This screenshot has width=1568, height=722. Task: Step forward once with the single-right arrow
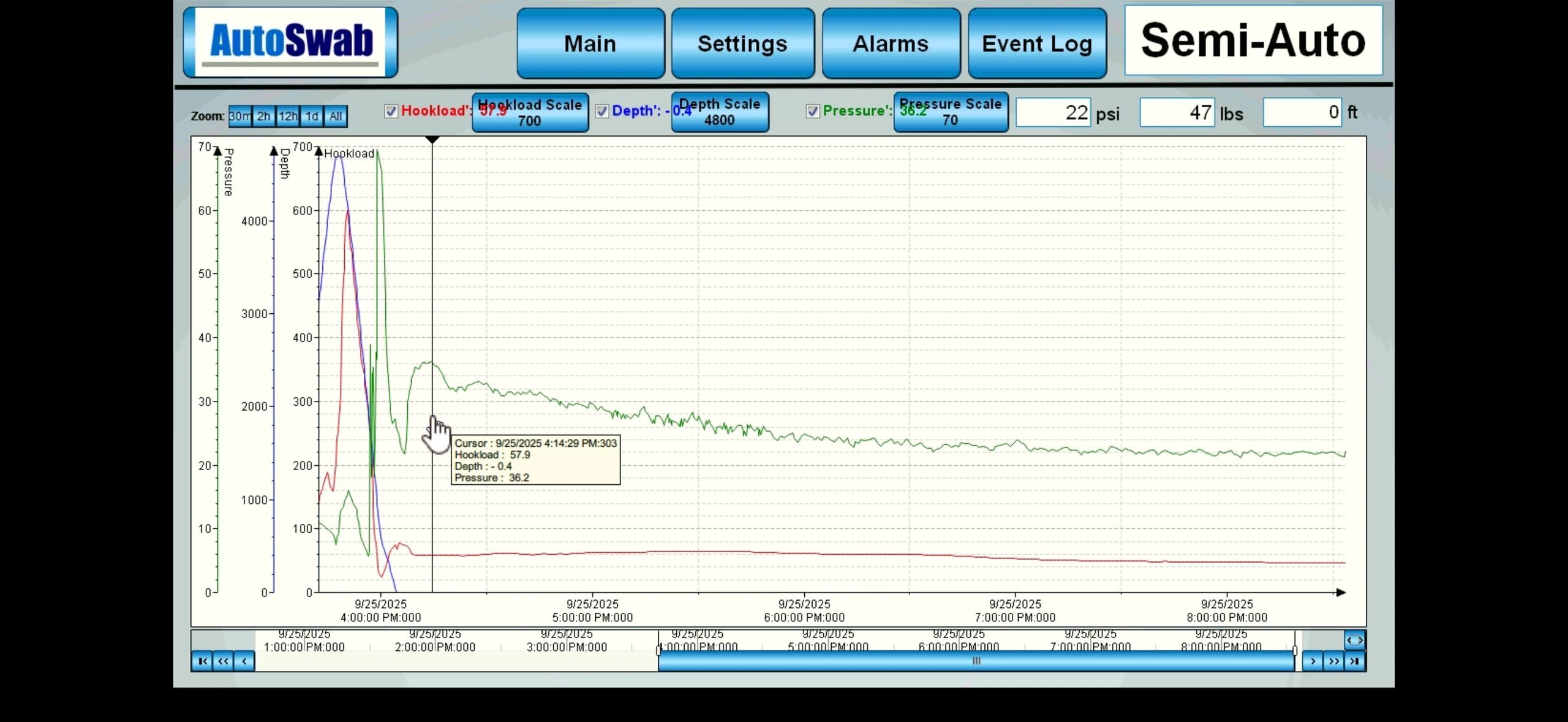tap(1313, 661)
